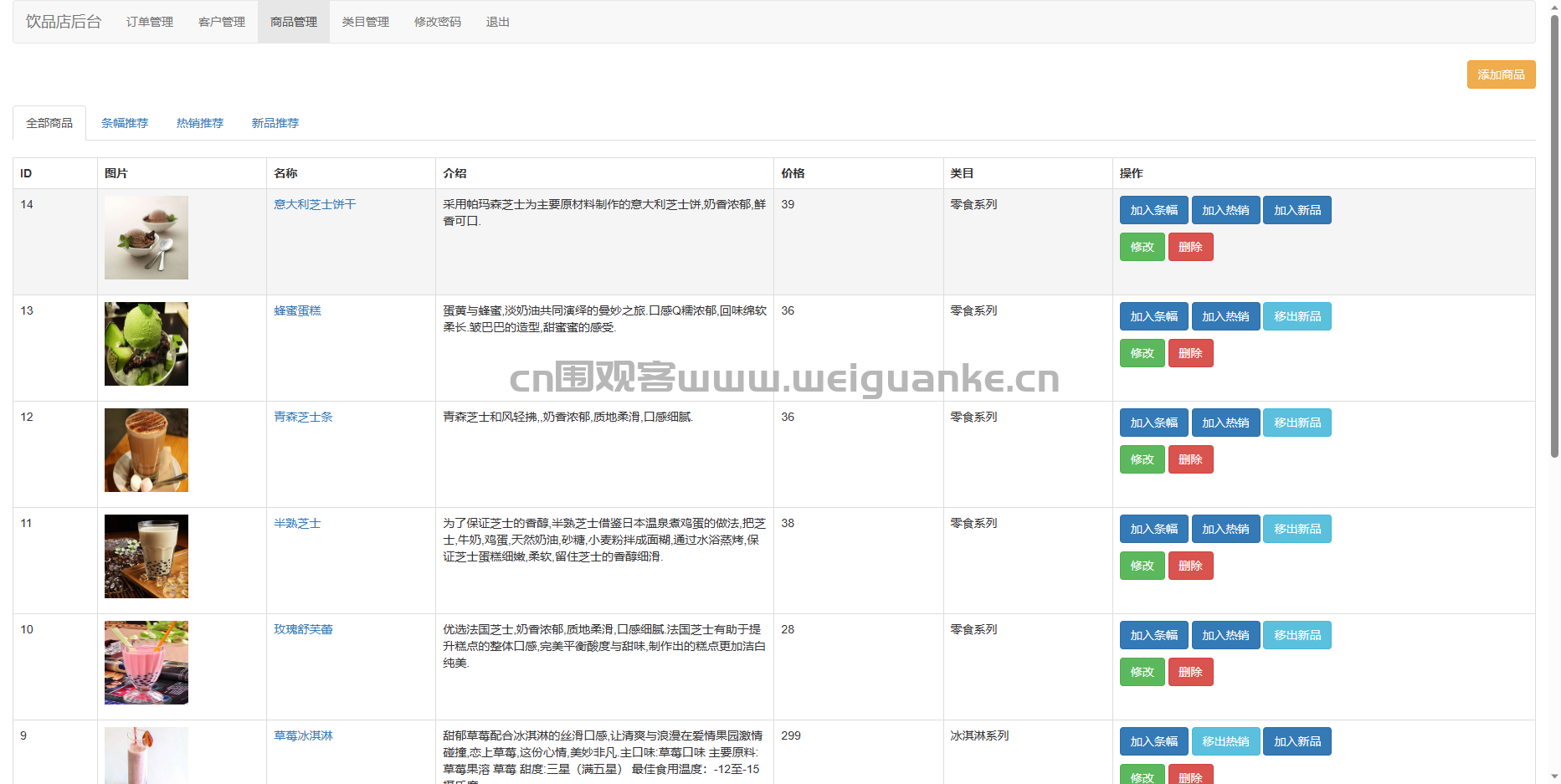The height and width of the screenshot is (784, 1561).
Task: Open 客户管理 in the top navigation
Action: pos(222,22)
